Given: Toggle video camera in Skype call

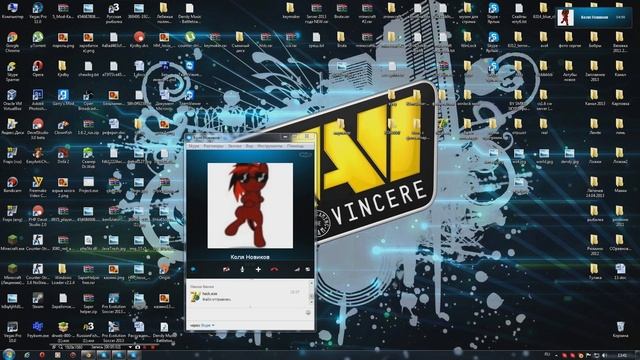Looking at the screenshot, I should tap(226, 269).
